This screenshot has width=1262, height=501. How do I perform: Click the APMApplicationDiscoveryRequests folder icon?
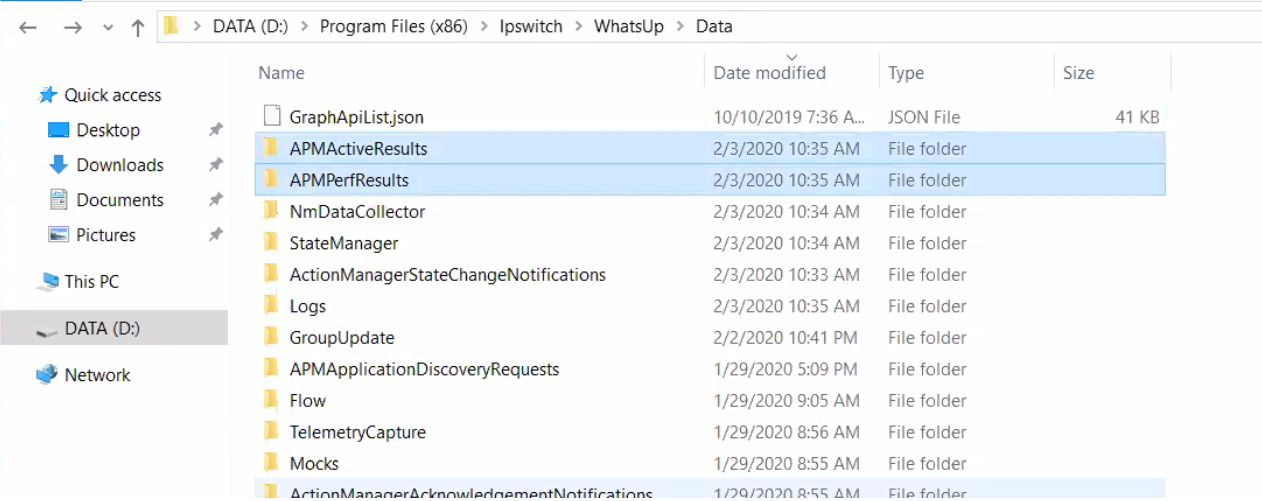click(x=270, y=369)
